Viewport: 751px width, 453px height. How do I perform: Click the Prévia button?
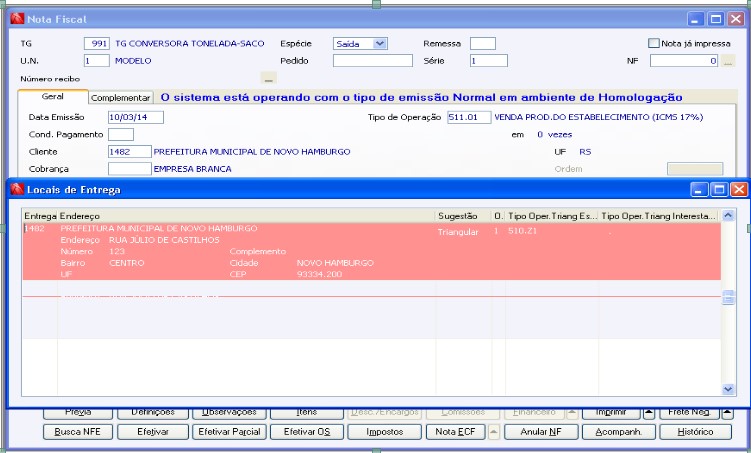(x=78, y=413)
